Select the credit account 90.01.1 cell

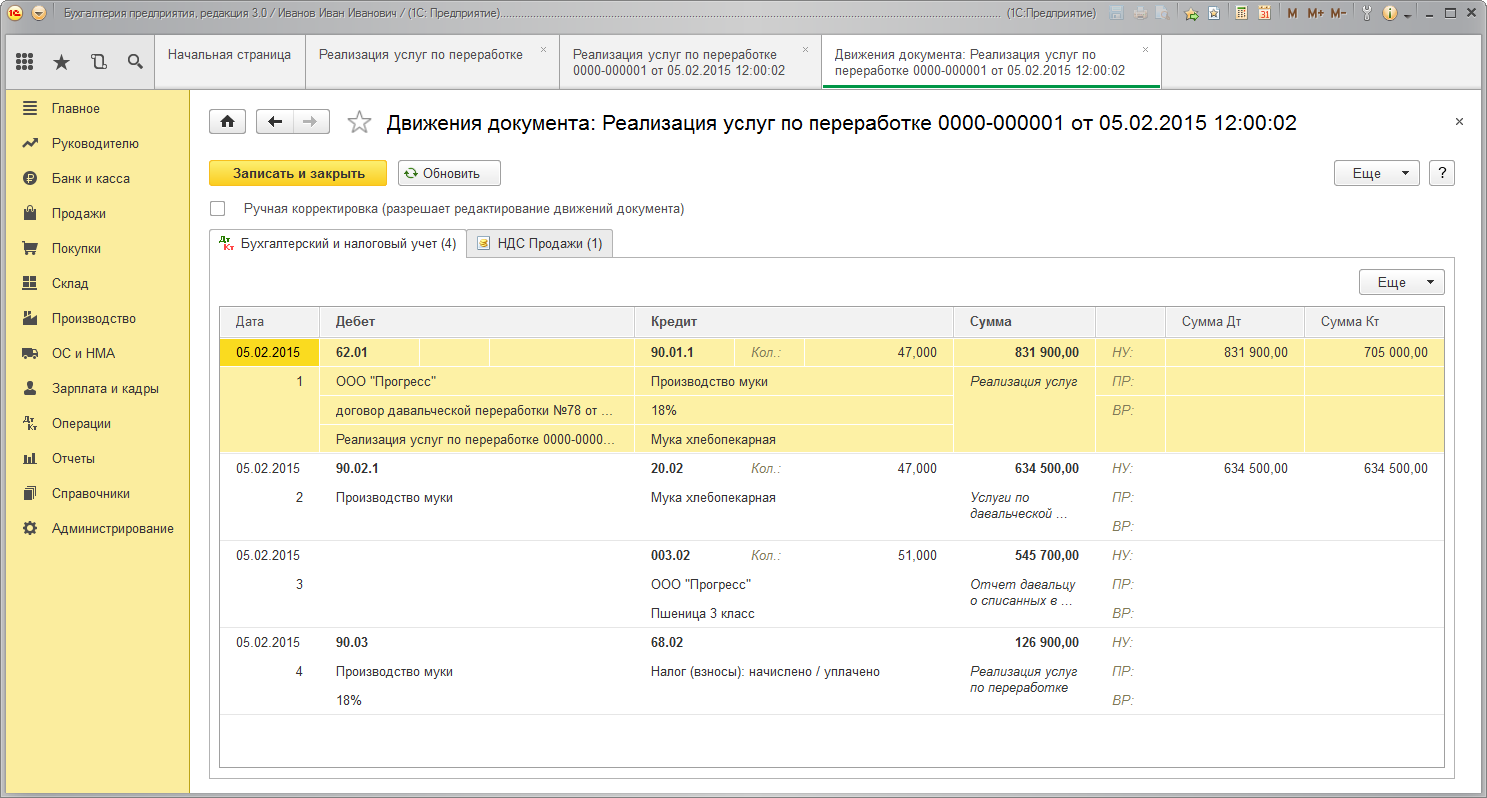point(685,352)
